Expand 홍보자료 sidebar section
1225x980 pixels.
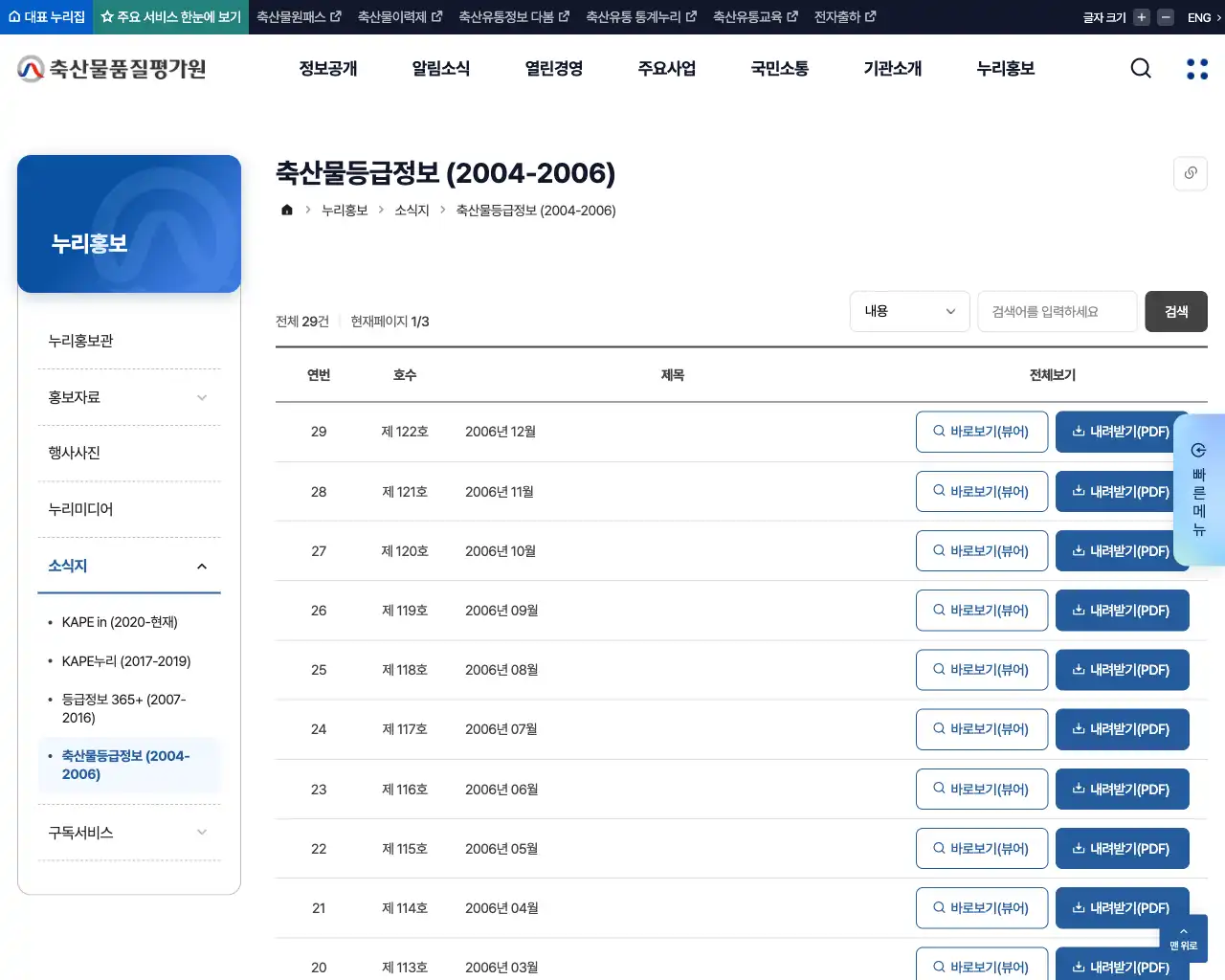[129, 397]
